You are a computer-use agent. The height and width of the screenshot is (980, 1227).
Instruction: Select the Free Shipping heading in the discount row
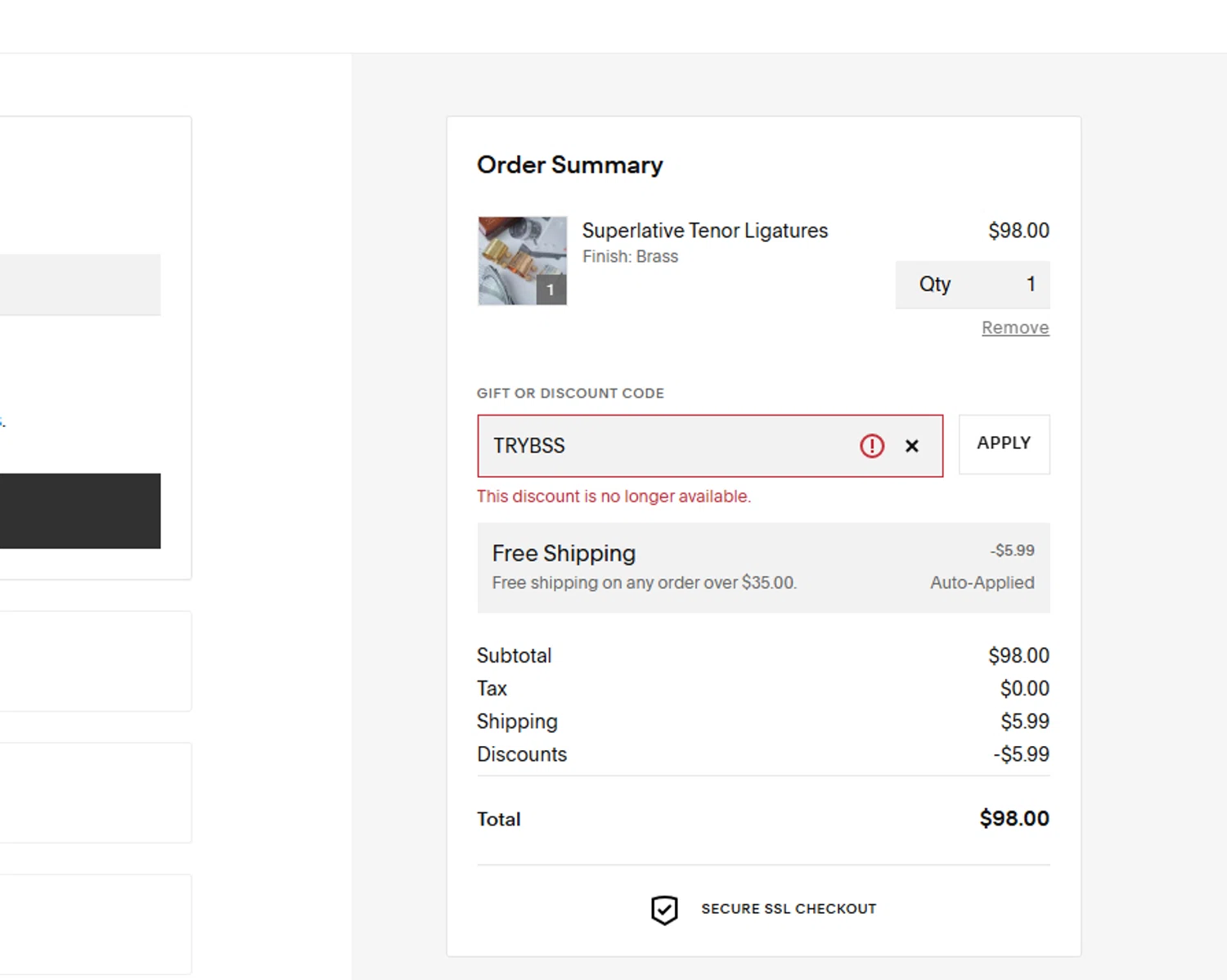pos(564,554)
